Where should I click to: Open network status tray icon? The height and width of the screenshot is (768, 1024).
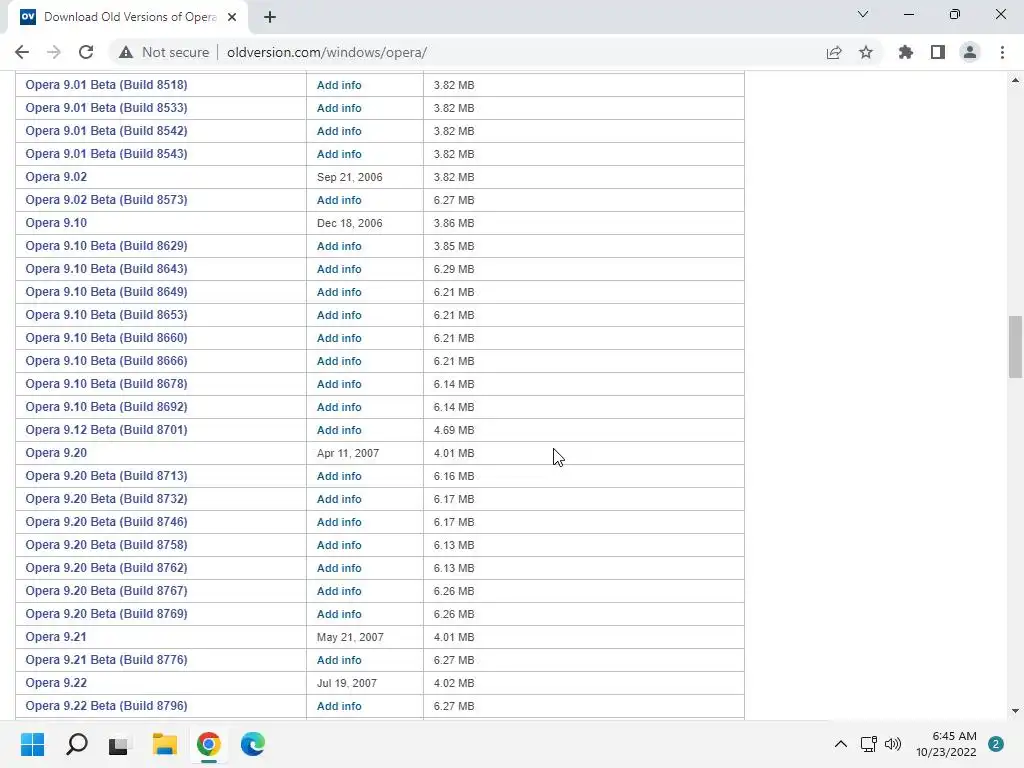868,744
